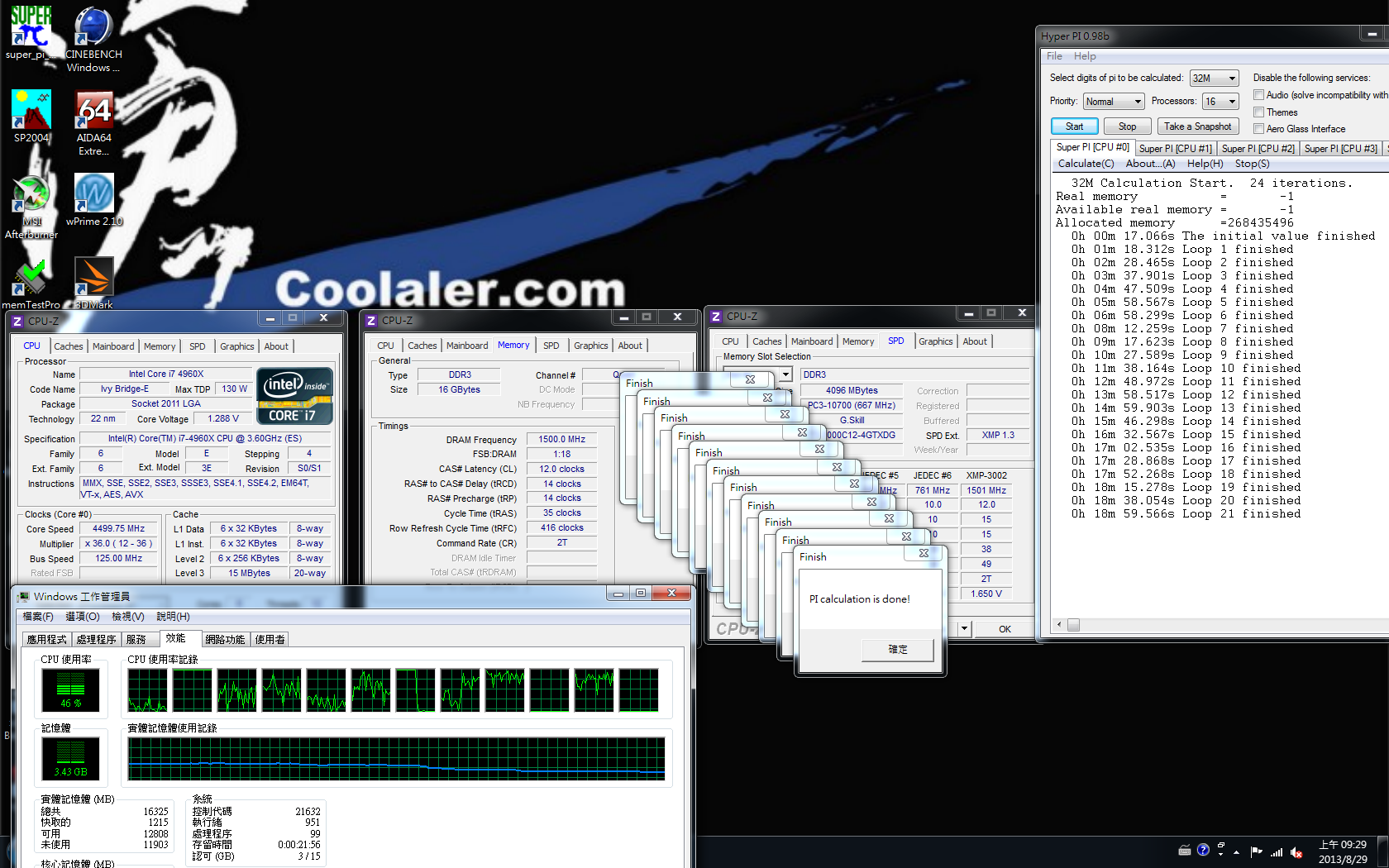Click the Hyper PI scrollbar left arrow

point(1059,625)
